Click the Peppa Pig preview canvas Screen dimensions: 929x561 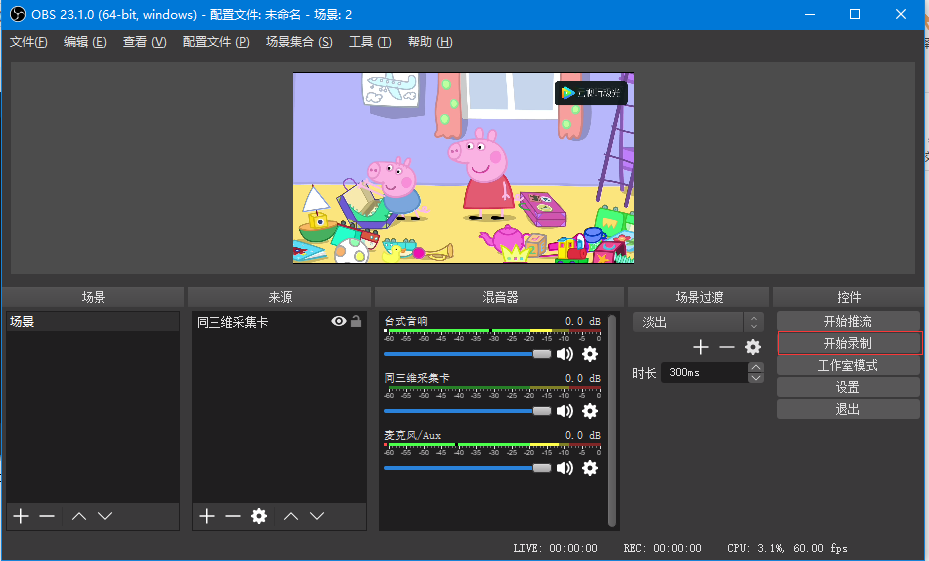463,168
